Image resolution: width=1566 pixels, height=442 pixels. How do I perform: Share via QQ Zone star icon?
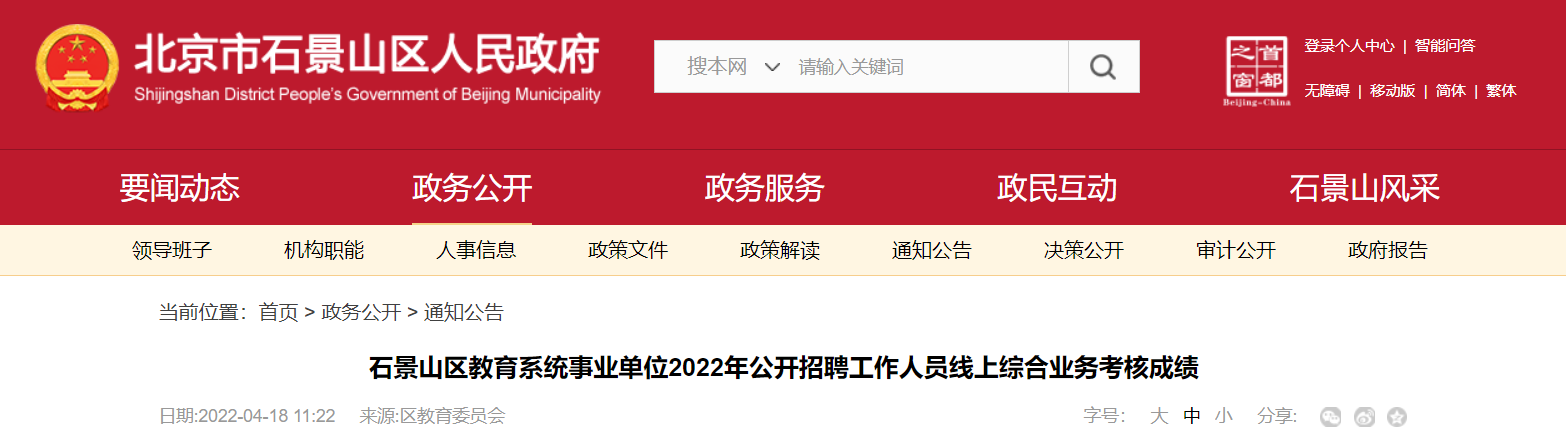point(1397,417)
